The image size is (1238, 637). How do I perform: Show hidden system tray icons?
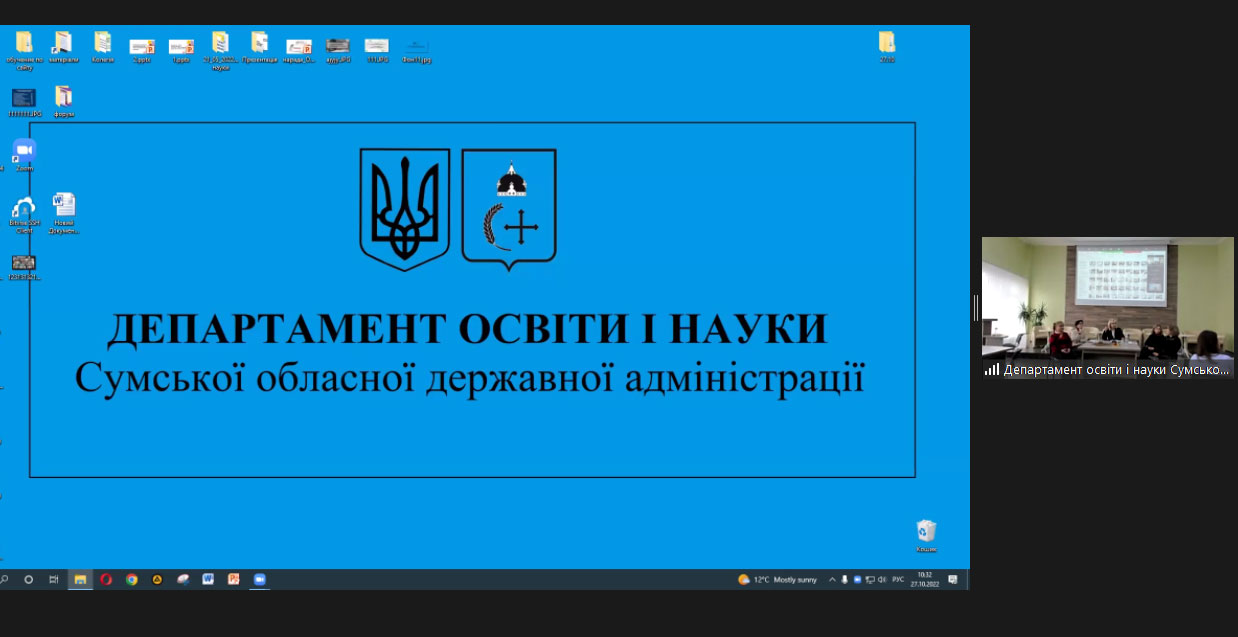click(x=832, y=579)
